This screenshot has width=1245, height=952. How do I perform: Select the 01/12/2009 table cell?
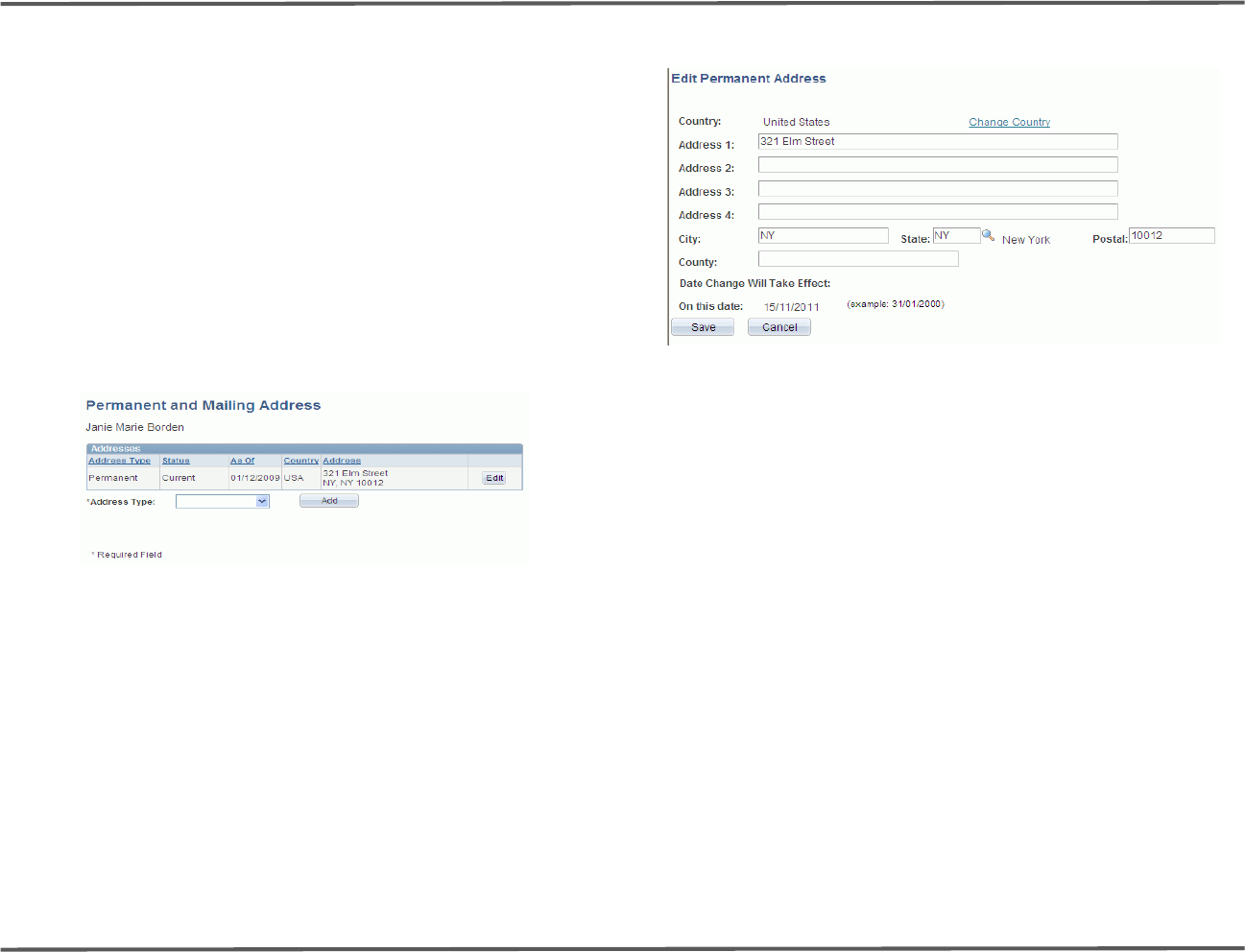255,478
